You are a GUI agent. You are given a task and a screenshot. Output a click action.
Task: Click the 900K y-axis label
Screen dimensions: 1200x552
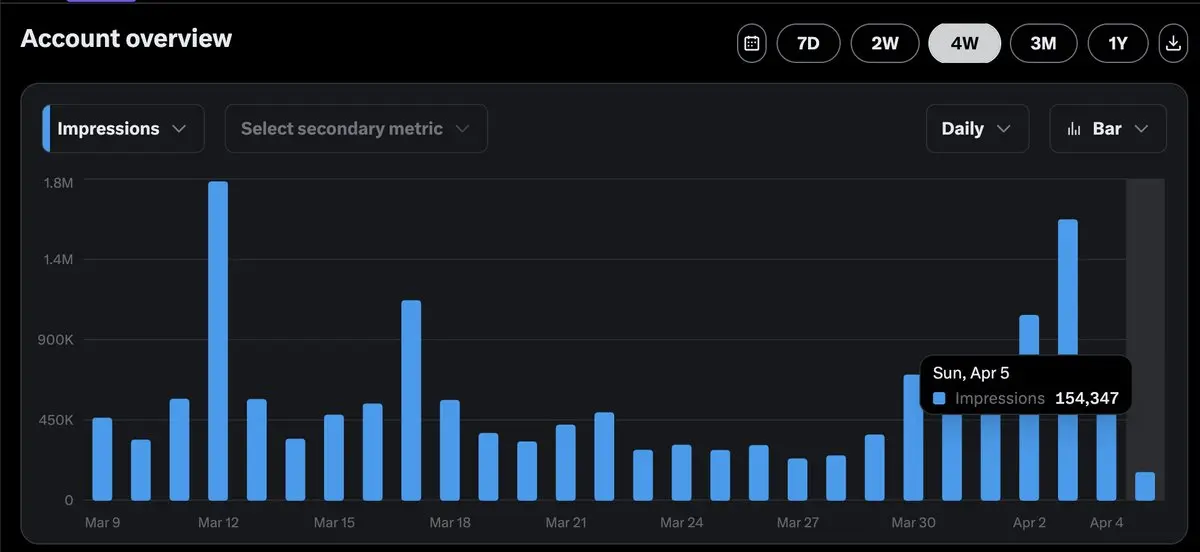tap(55, 340)
